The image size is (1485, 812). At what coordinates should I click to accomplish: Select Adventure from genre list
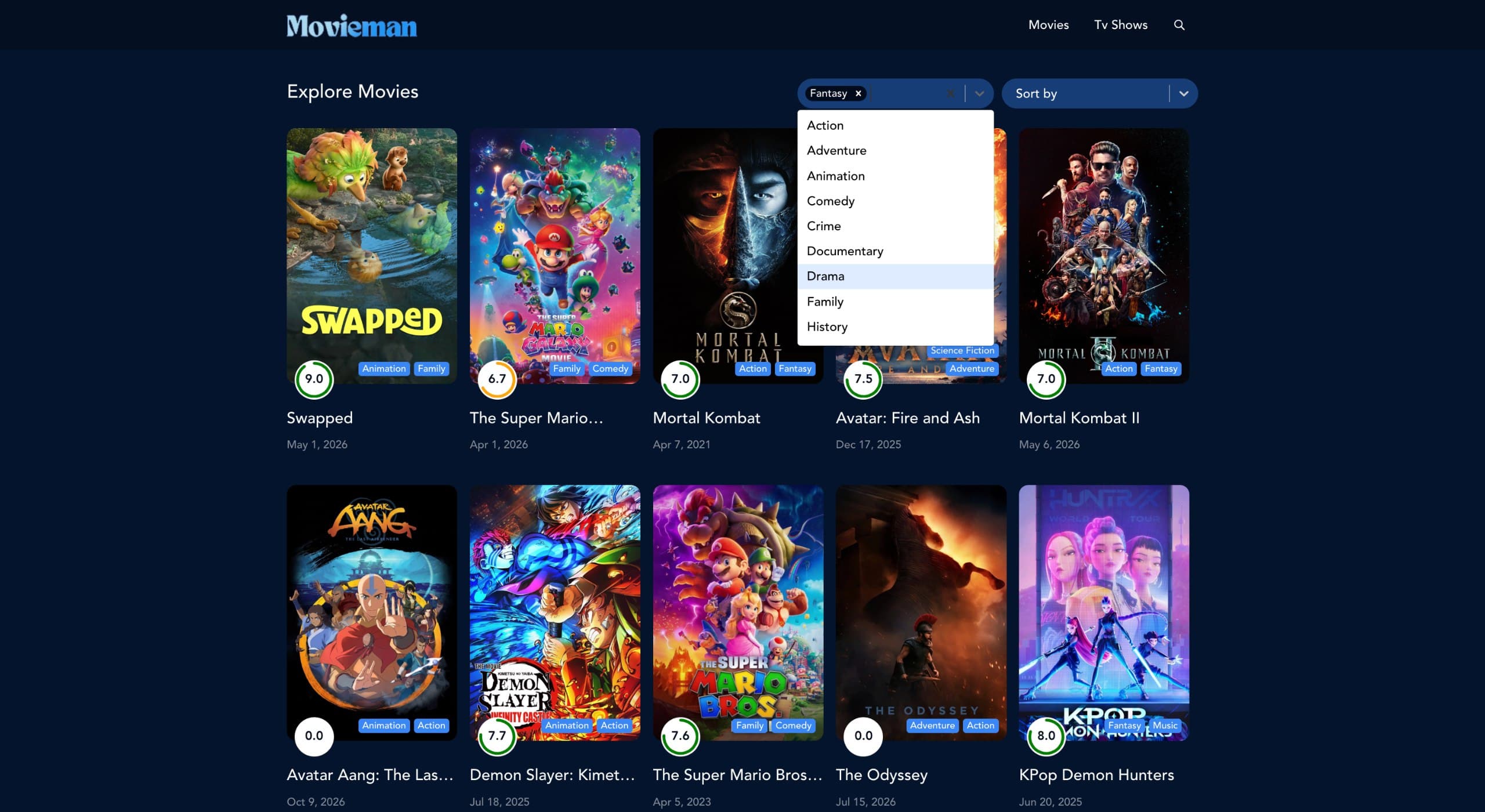point(895,150)
